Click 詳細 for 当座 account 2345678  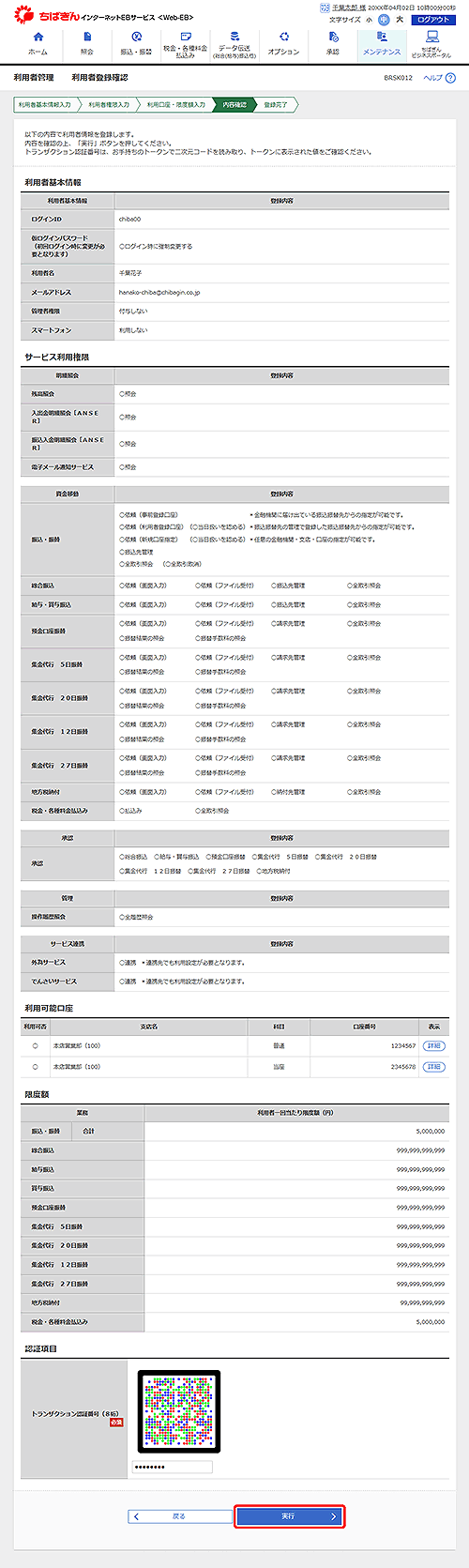click(x=433, y=1067)
